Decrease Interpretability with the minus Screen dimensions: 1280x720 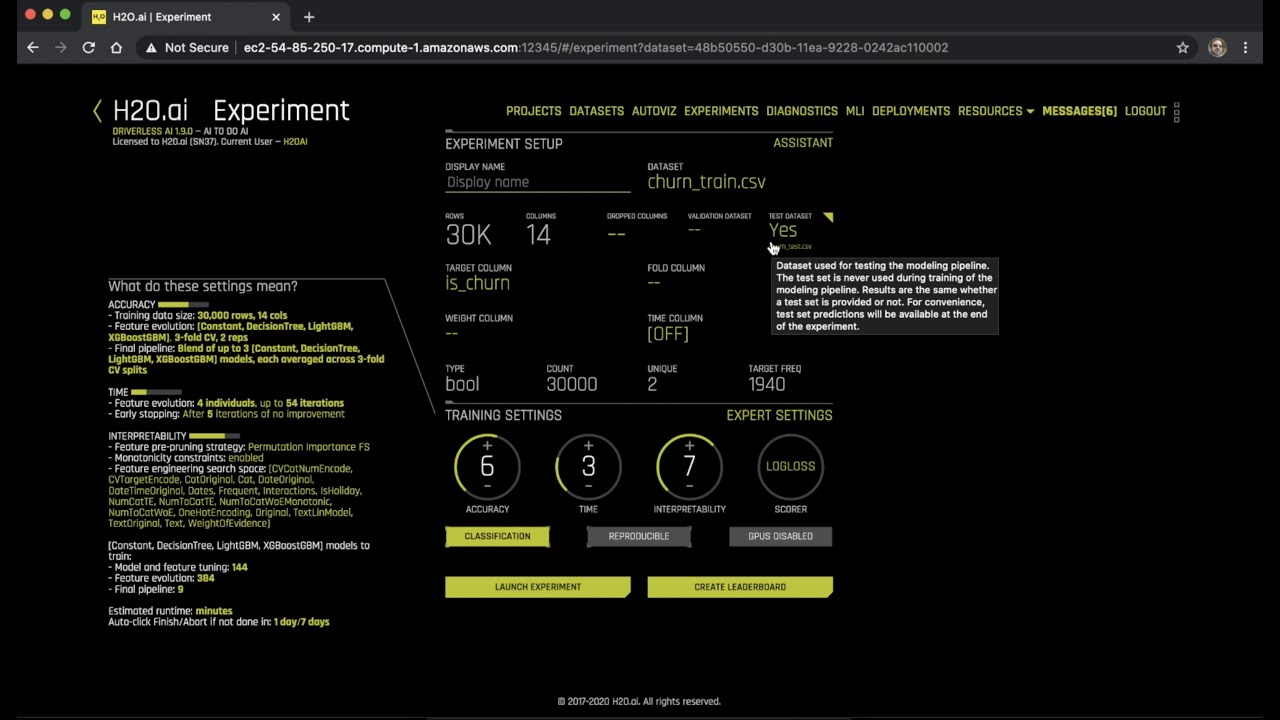point(689,486)
